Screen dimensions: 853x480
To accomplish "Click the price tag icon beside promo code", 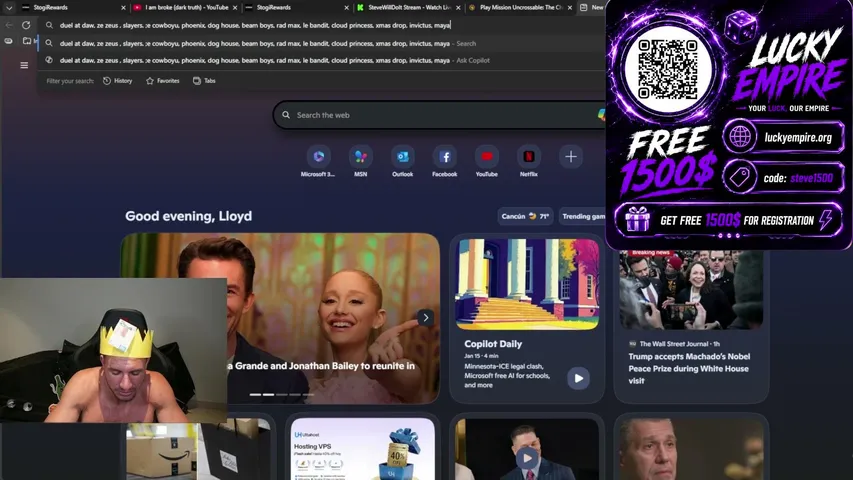I will click(x=740, y=177).
